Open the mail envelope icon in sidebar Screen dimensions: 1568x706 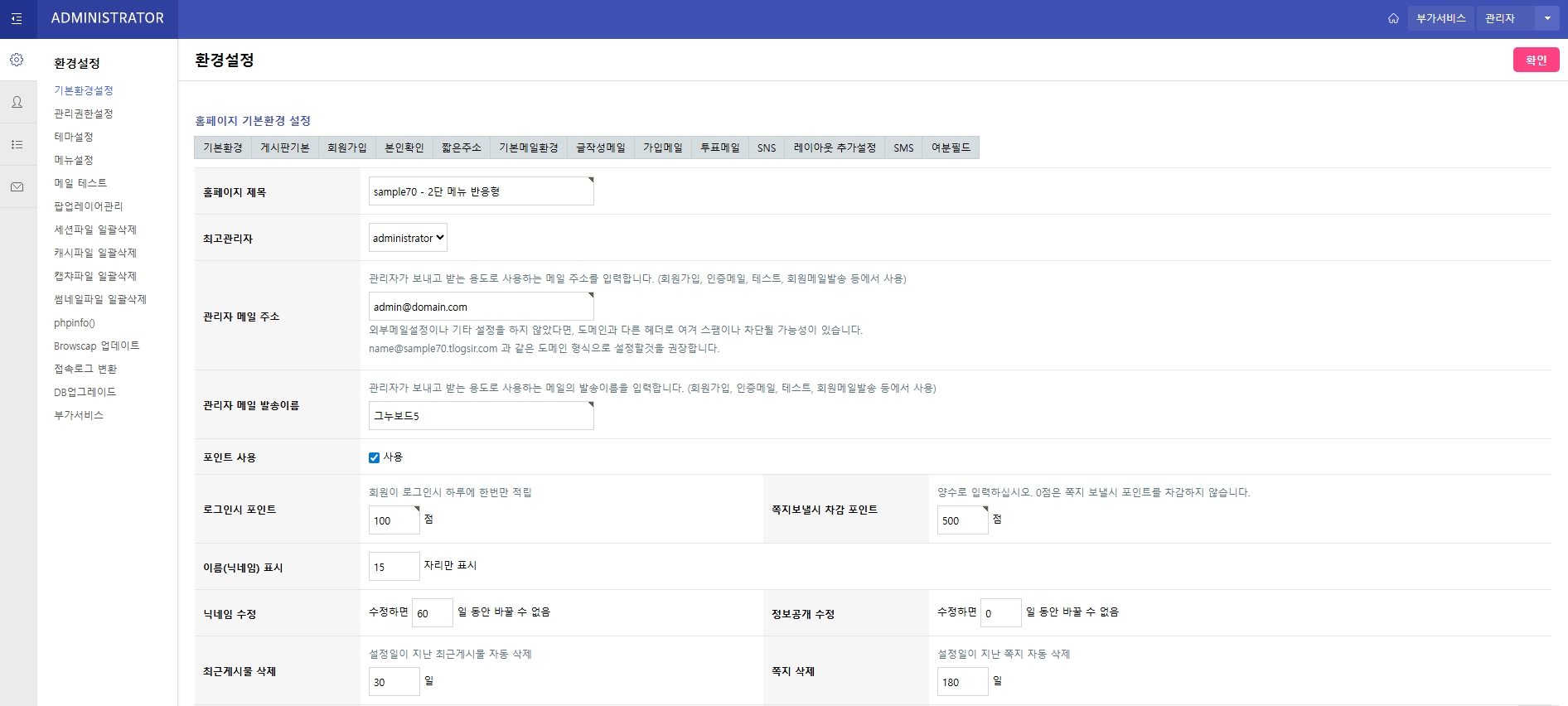point(17,187)
